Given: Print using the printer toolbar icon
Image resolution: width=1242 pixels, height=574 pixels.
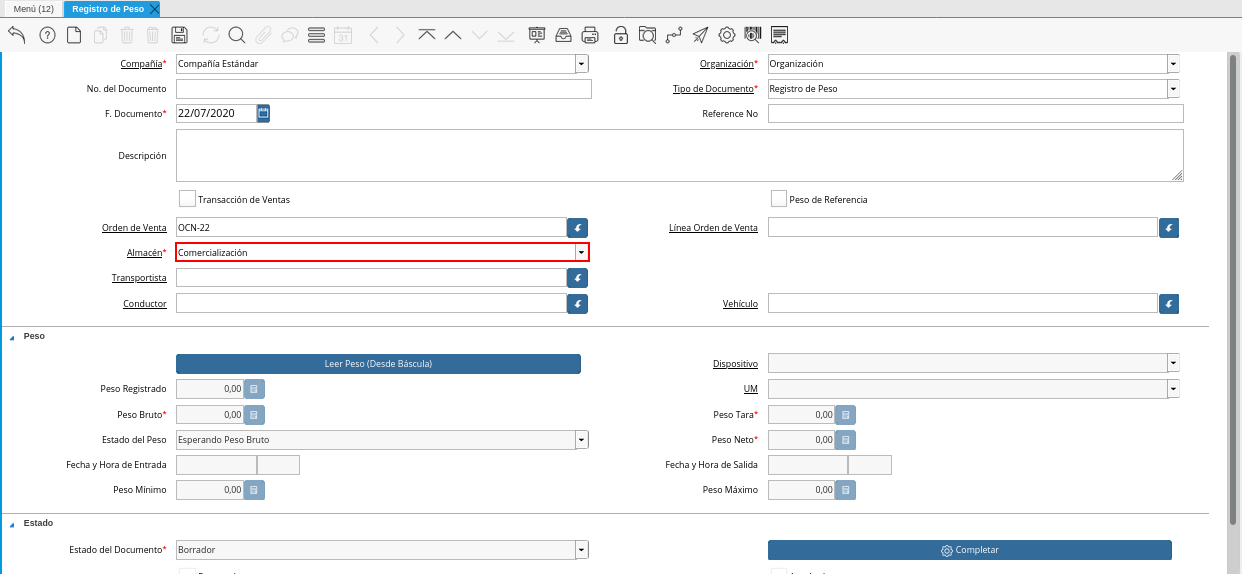Looking at the screenshot, I should 590,35.
